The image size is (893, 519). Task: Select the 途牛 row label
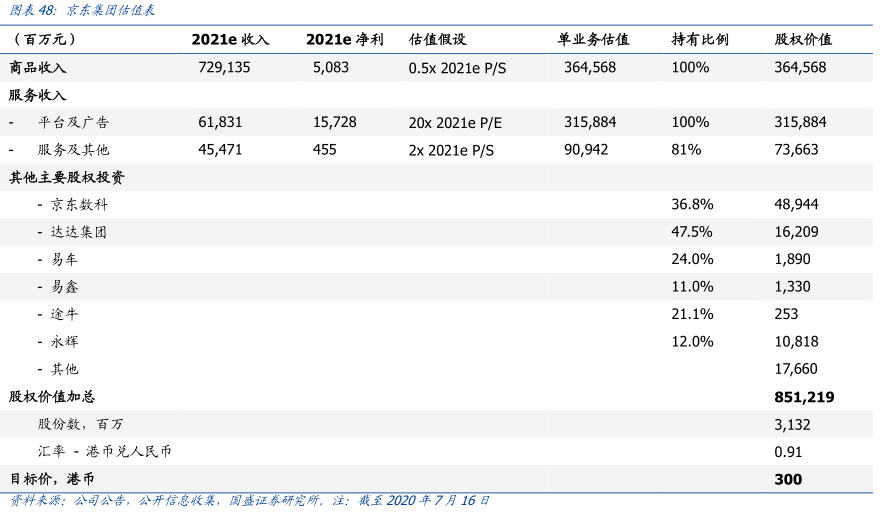pos(64,314)
